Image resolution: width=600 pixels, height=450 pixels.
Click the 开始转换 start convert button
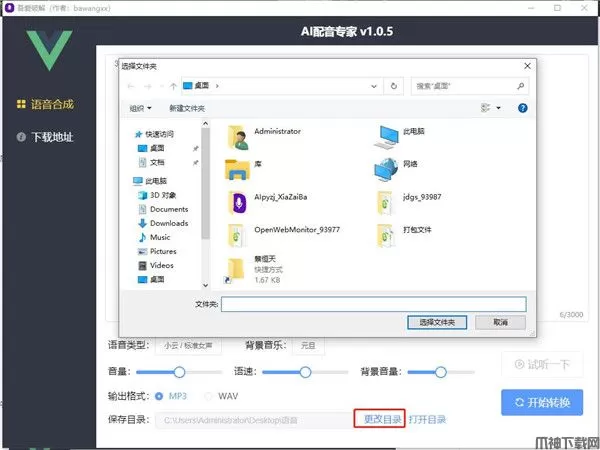click(542, 403)
